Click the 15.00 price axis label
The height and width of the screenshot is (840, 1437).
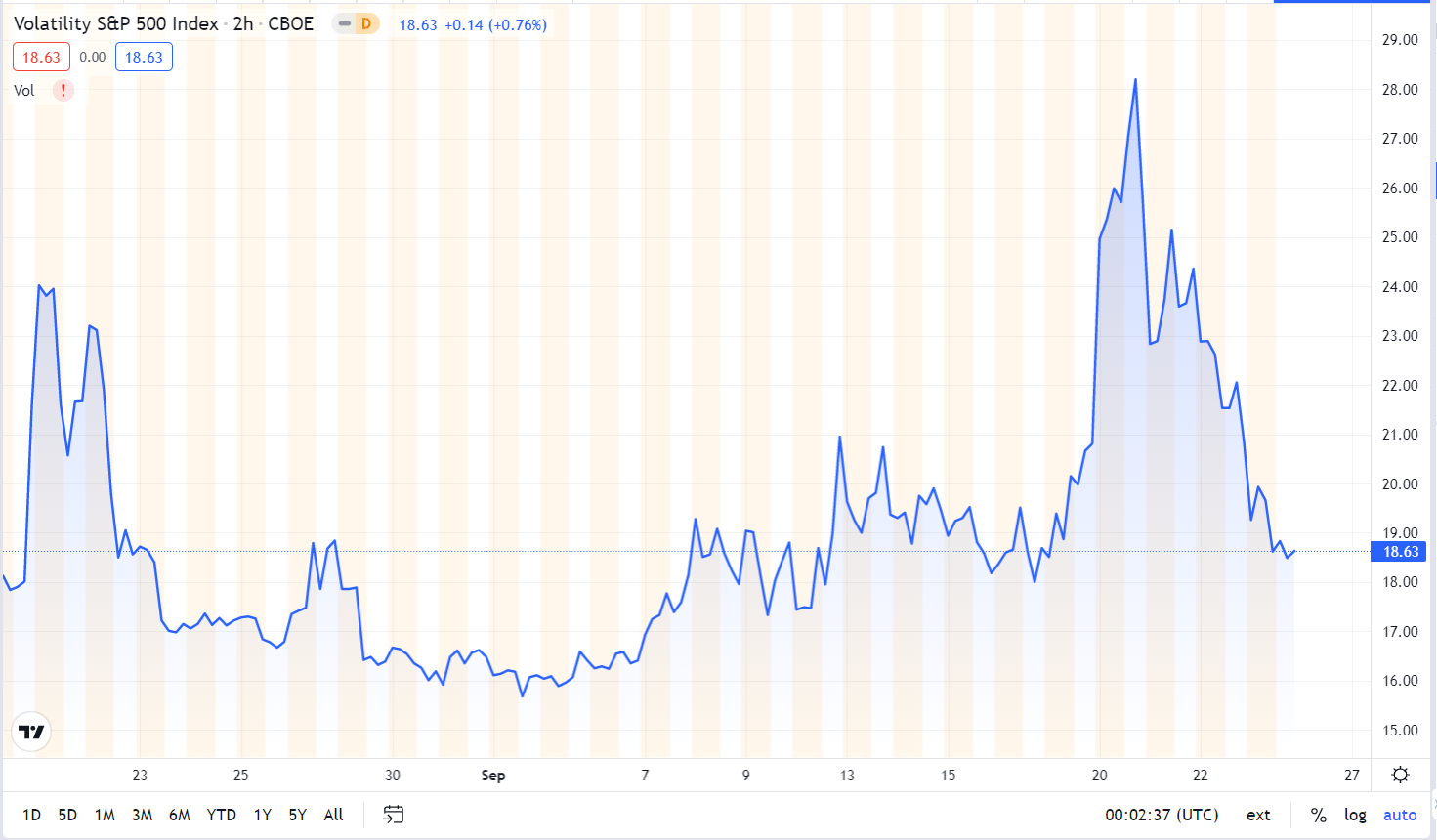tap(1400, 731)
